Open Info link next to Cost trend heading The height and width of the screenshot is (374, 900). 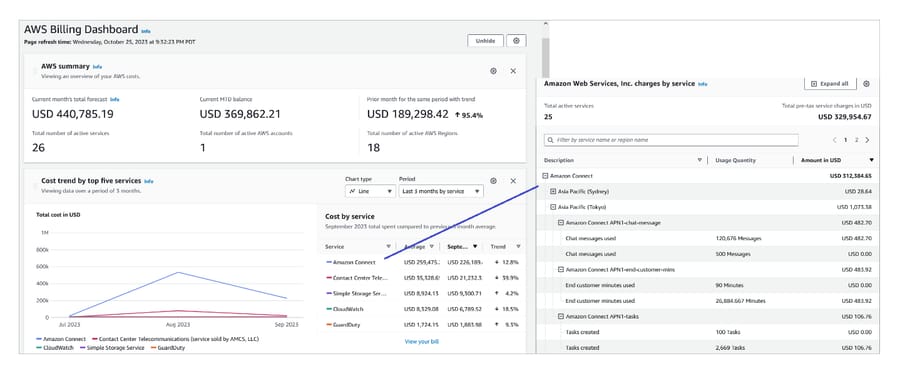tap(149, 181)
